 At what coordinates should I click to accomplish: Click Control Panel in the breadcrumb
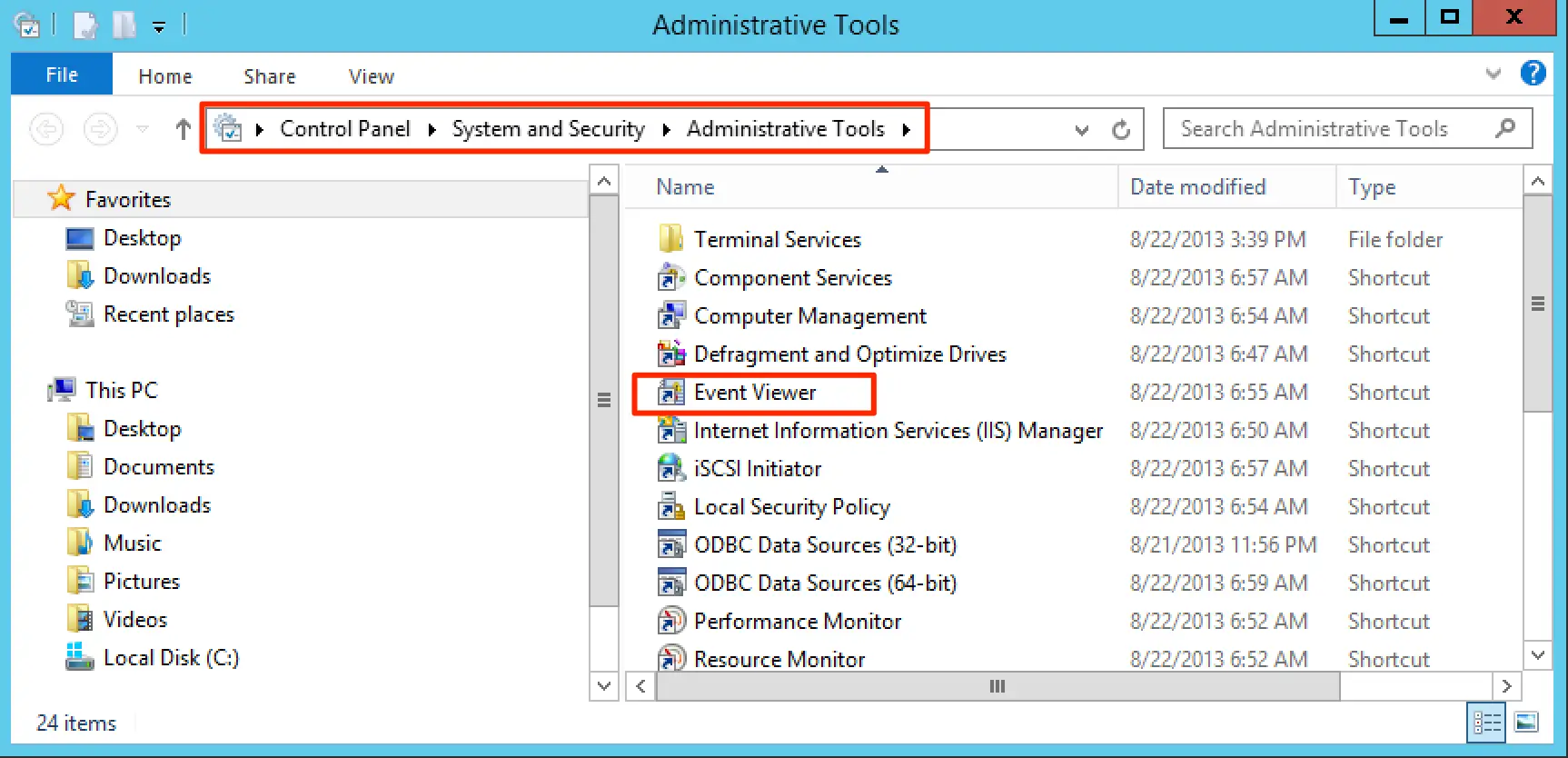pos(345,129)
